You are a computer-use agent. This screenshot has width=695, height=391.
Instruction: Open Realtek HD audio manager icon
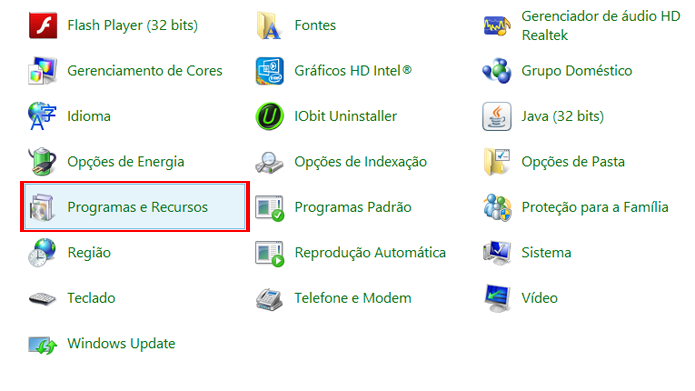pyautogui.click(x=497, y=26)
